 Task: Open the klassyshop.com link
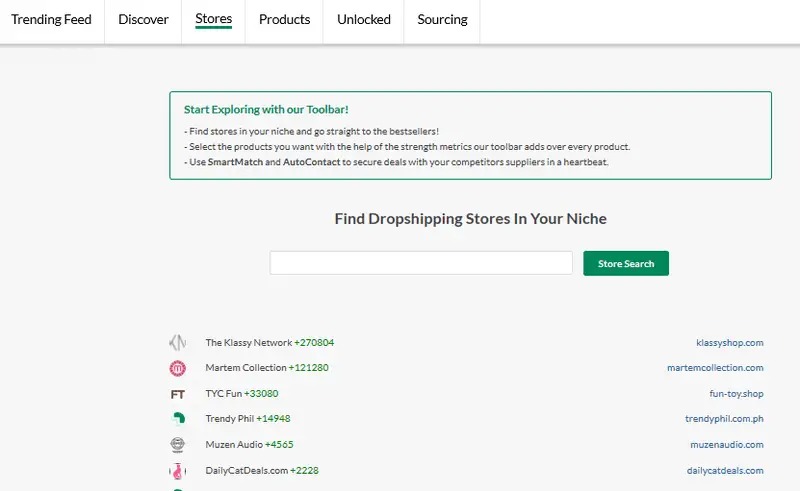pyautogui.click(x=729, y=343)
